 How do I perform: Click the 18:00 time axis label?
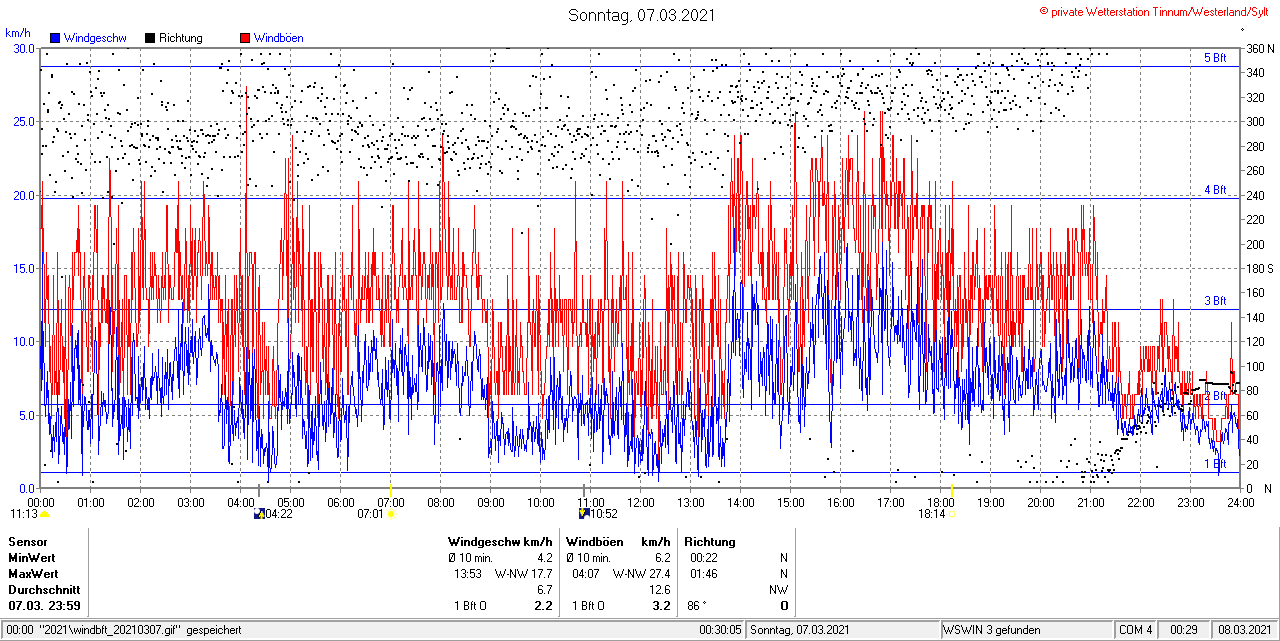click(941, 502)
